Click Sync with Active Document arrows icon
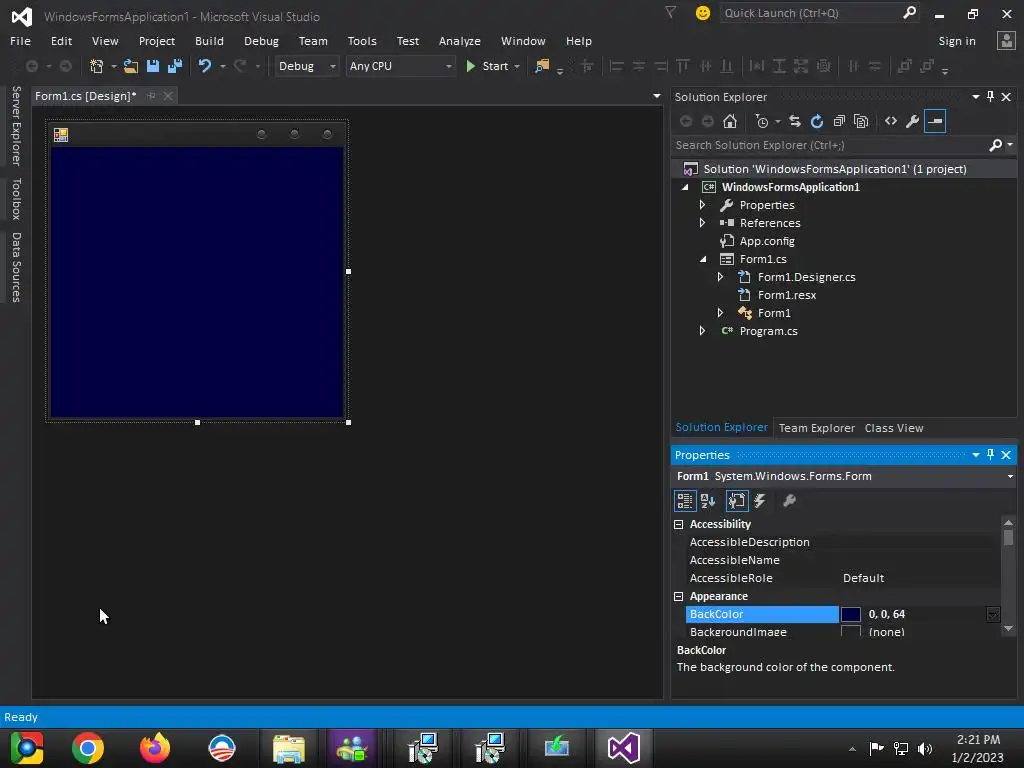The width and height of the screenshot is (1024, 768). click(795, 121)
